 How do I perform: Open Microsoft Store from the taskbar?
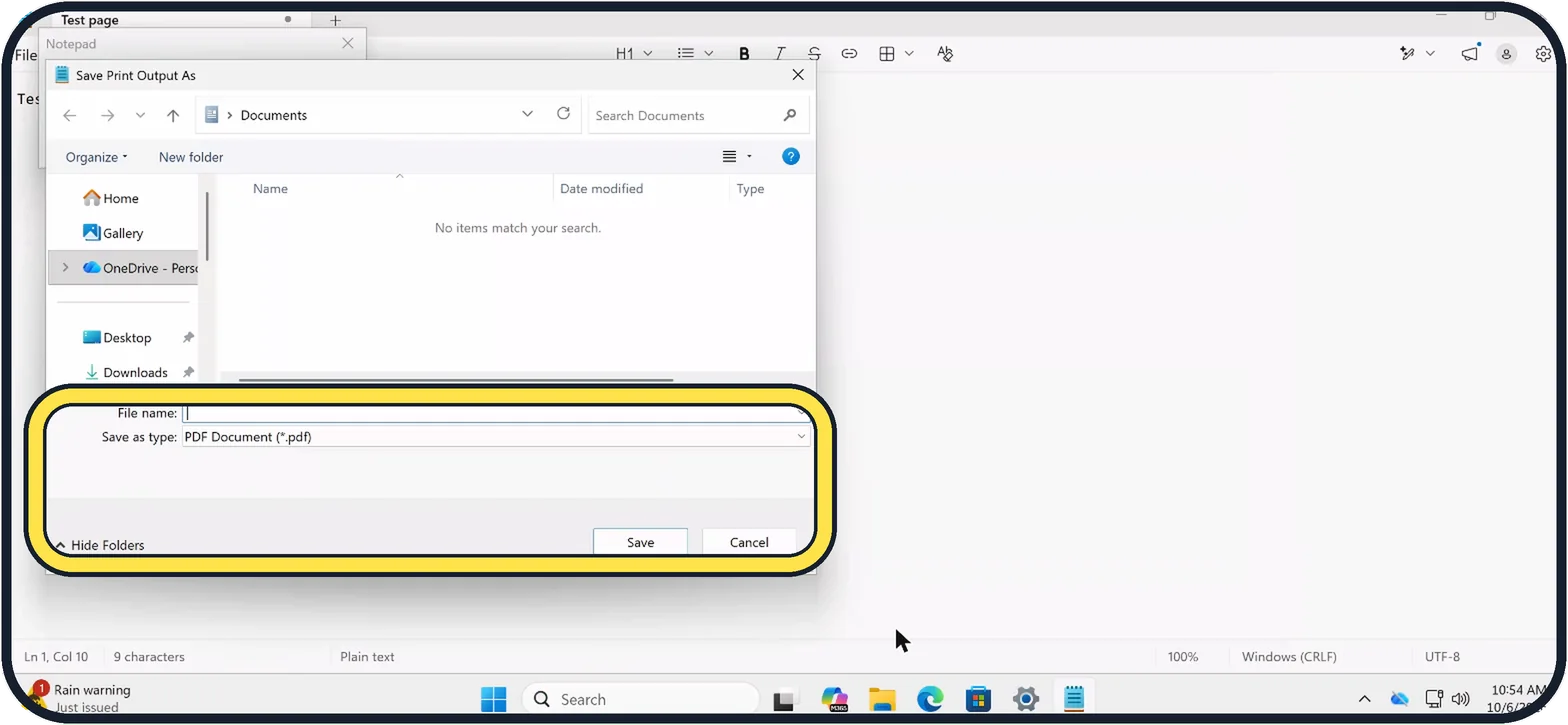click(978, 699)
